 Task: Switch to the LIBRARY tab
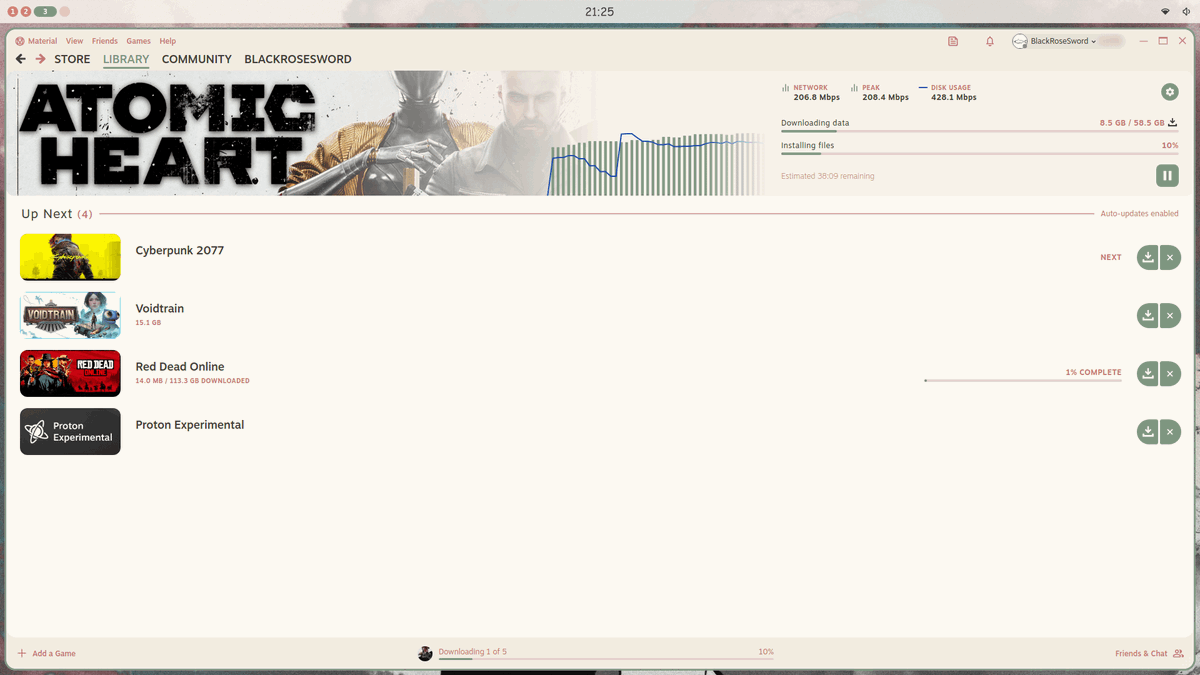tap(126, 59)
